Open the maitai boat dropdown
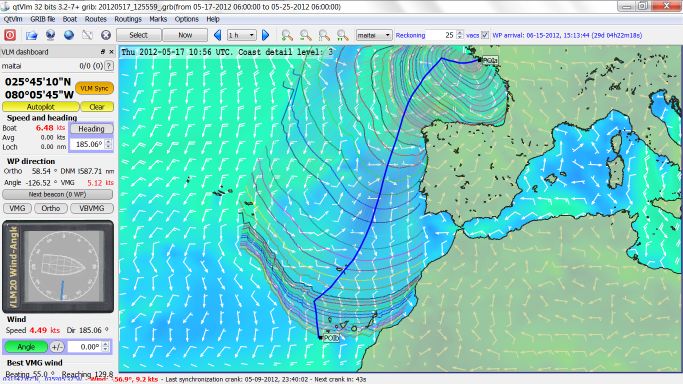The width and height of the screenshot is (683, 384). [374, 35]
